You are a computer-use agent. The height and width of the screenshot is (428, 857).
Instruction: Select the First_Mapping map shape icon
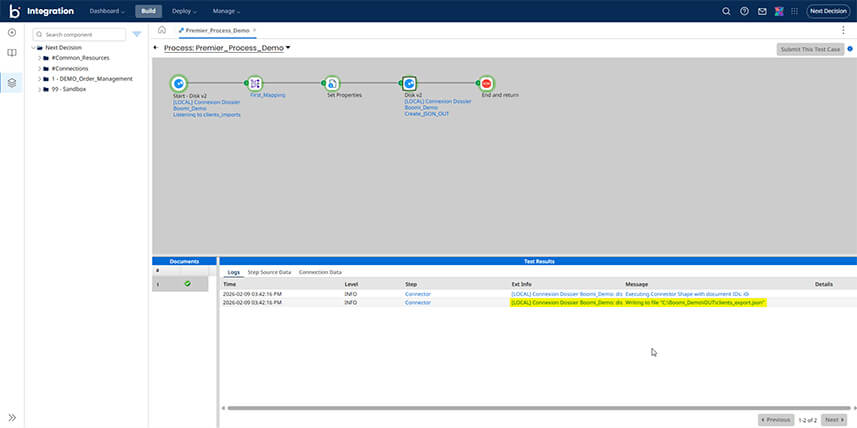255,84
